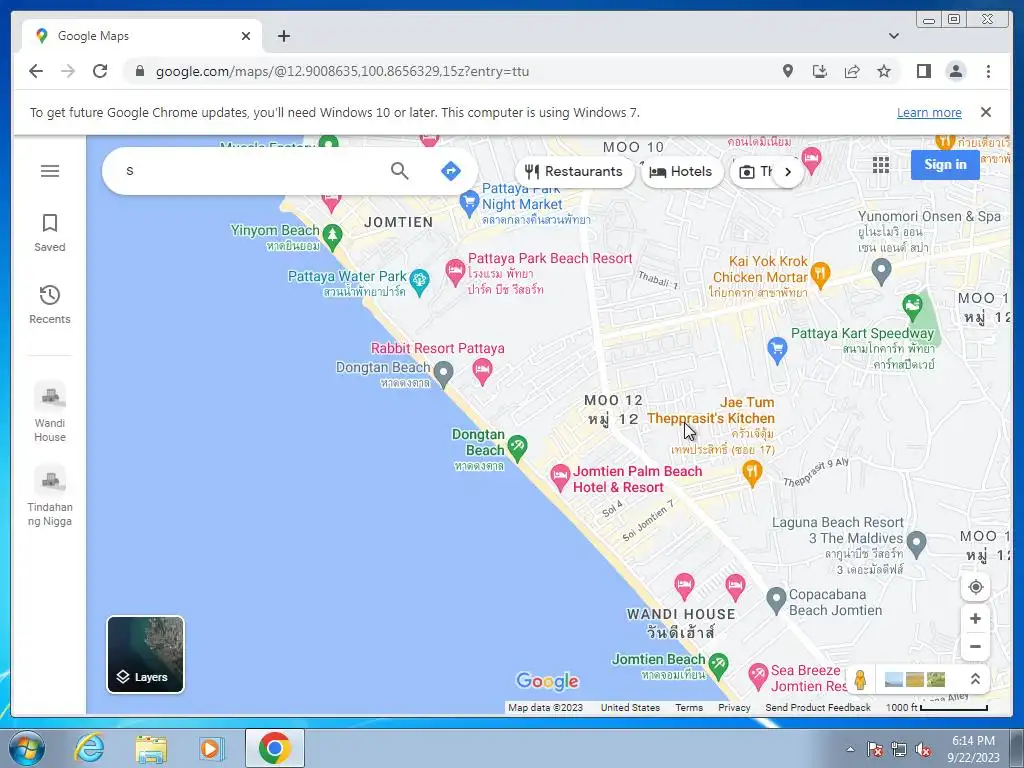Image resolution: width=1024 pixels, height=768 pixels.
Task: Open the Saved places panel
Action: pyautogui.click(x=50, y=232)
